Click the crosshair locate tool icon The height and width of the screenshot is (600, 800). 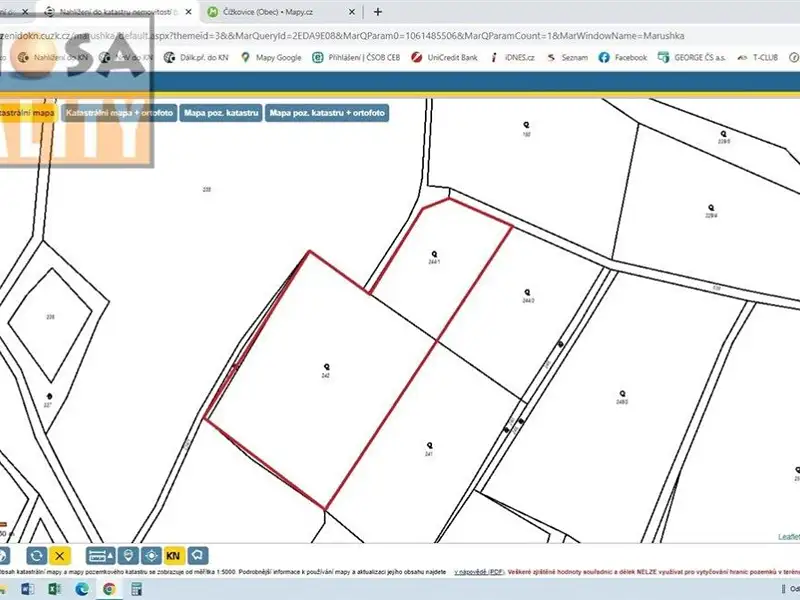[x=152, y=556]
